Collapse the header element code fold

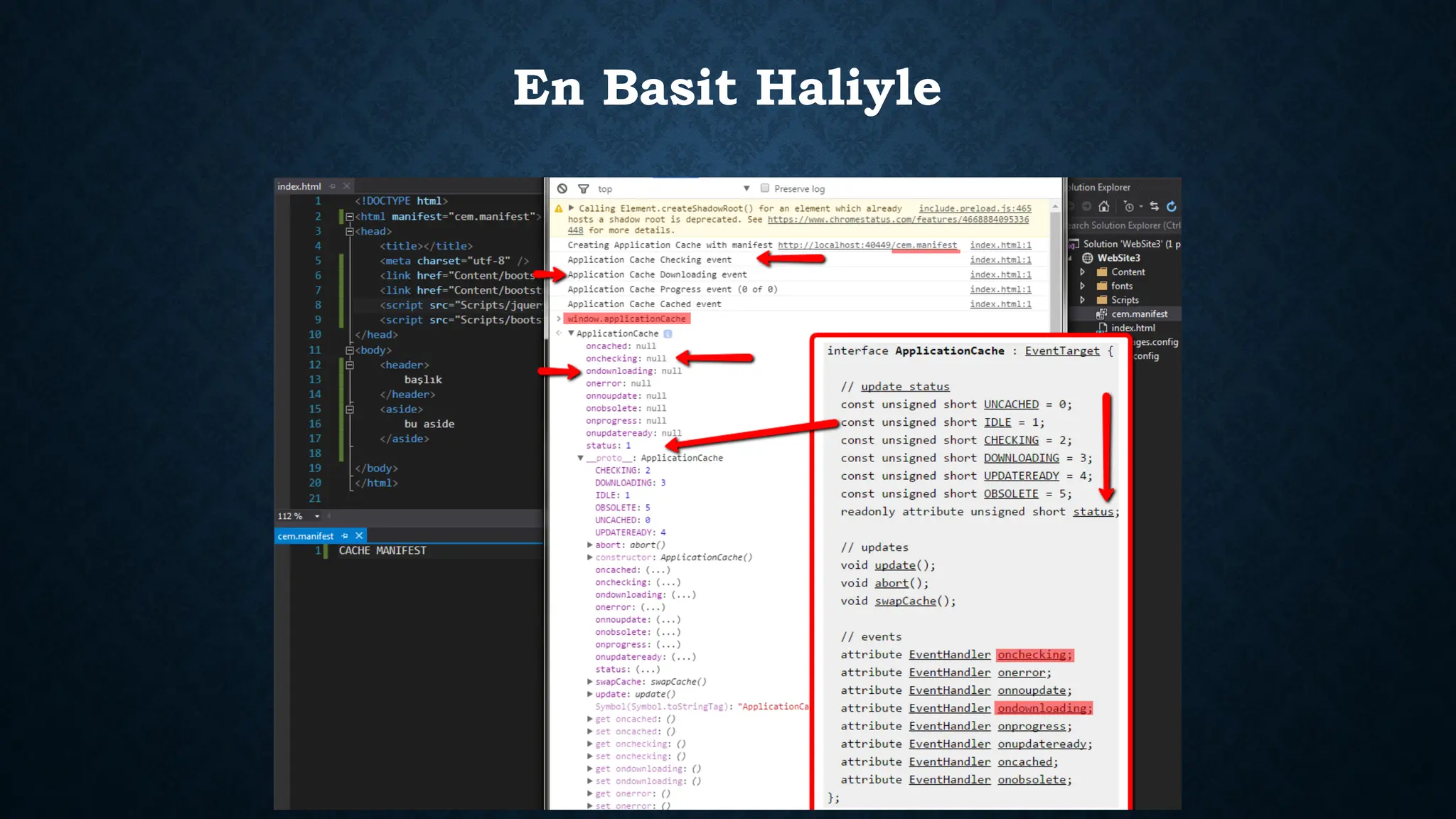[x=349, y=365]
